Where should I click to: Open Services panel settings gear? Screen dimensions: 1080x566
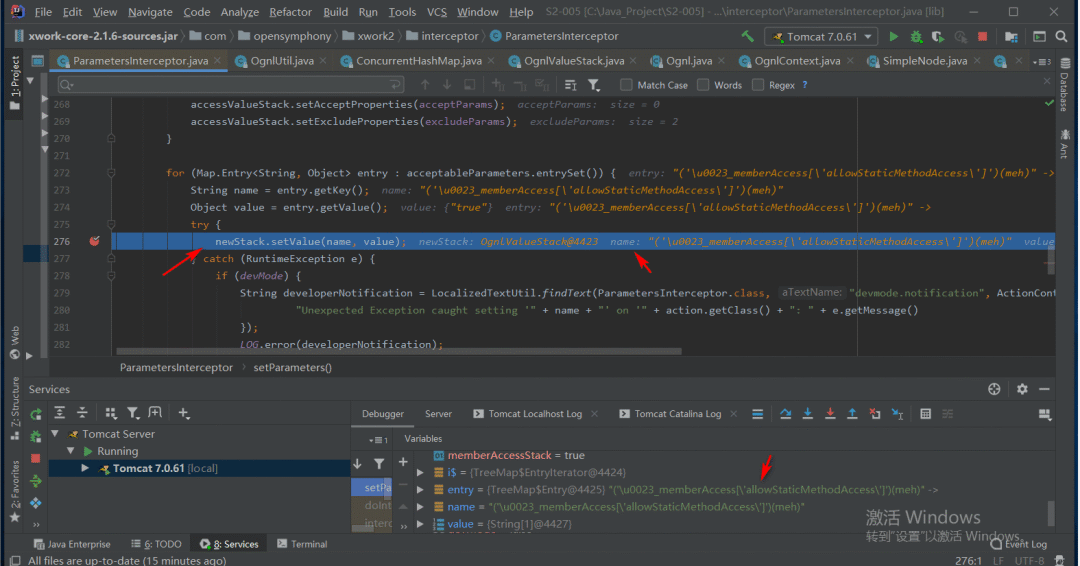[1022, 389]
